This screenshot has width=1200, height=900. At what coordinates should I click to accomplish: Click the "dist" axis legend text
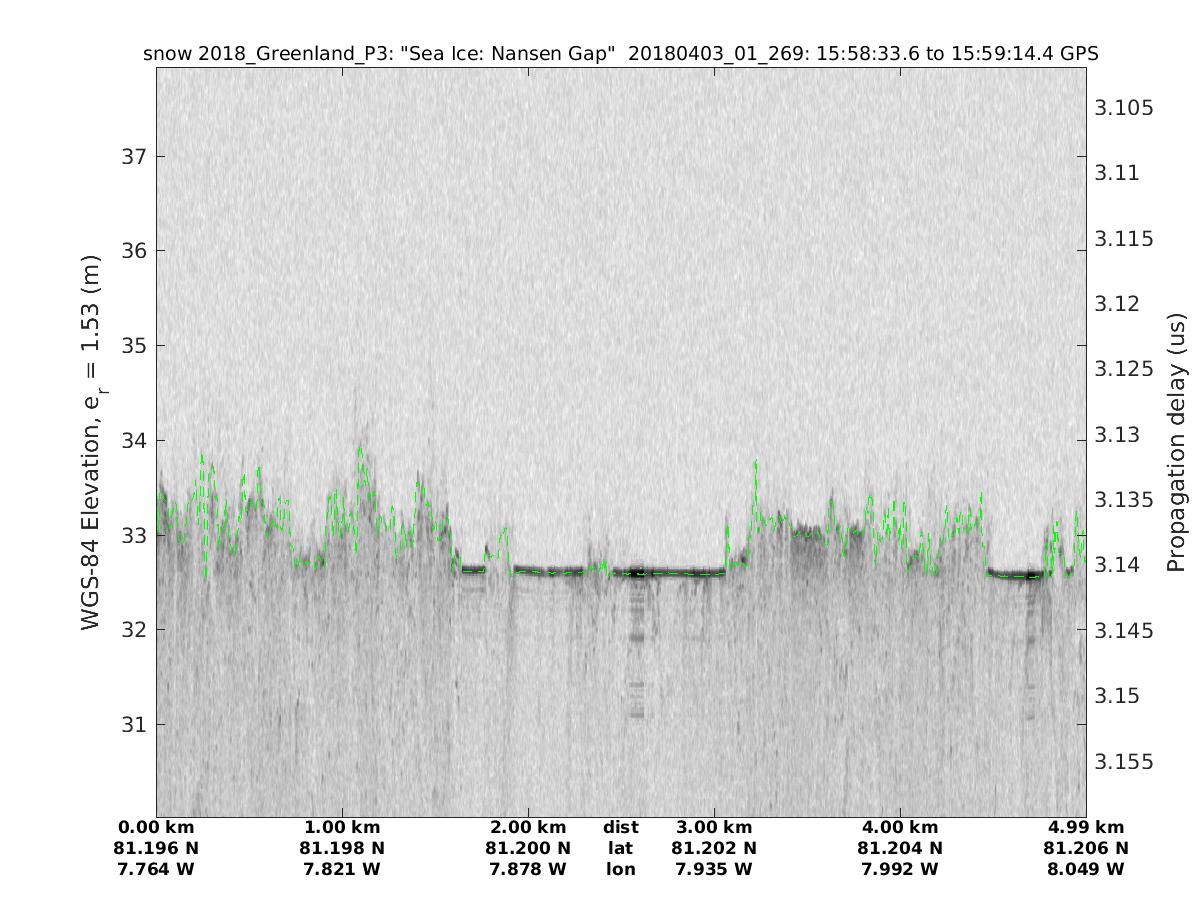tap(621, 827)
